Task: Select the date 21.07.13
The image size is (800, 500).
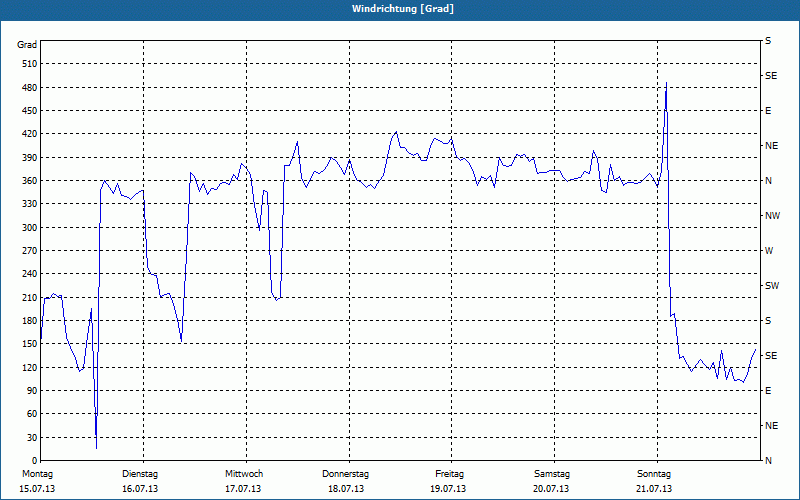Action: tap(654, 489)
